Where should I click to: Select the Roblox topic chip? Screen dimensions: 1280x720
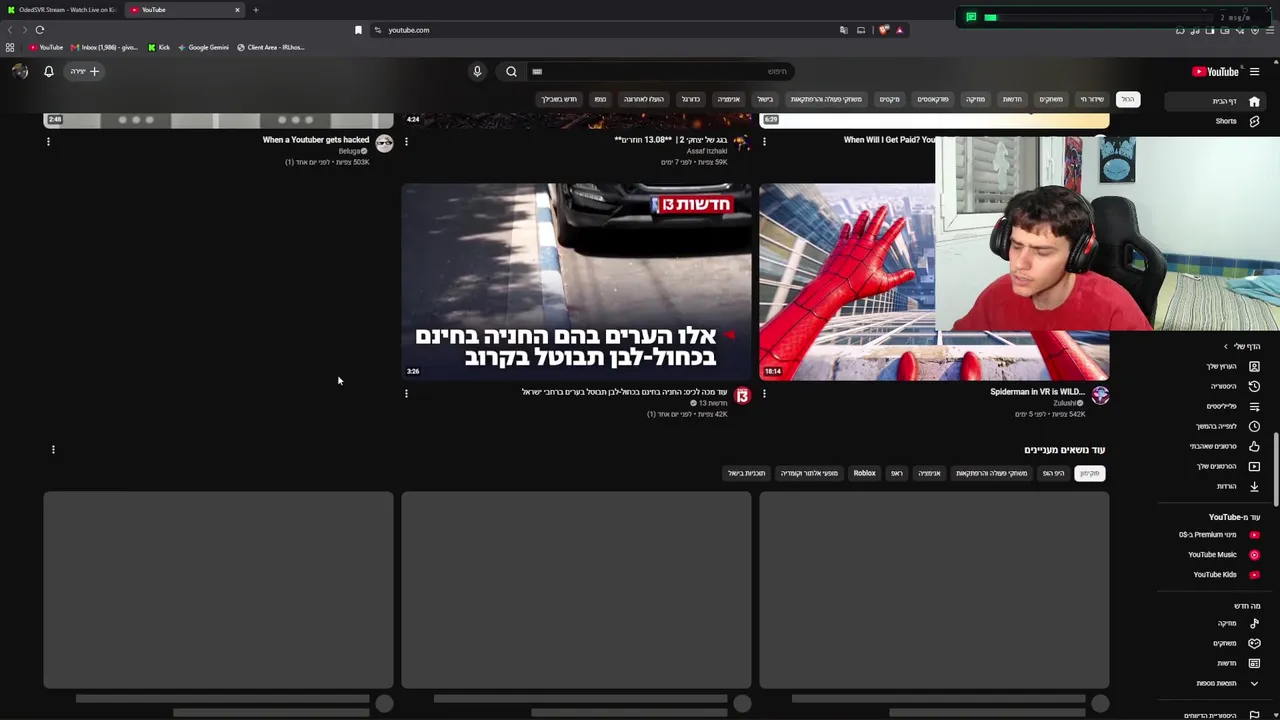point(864,473)
